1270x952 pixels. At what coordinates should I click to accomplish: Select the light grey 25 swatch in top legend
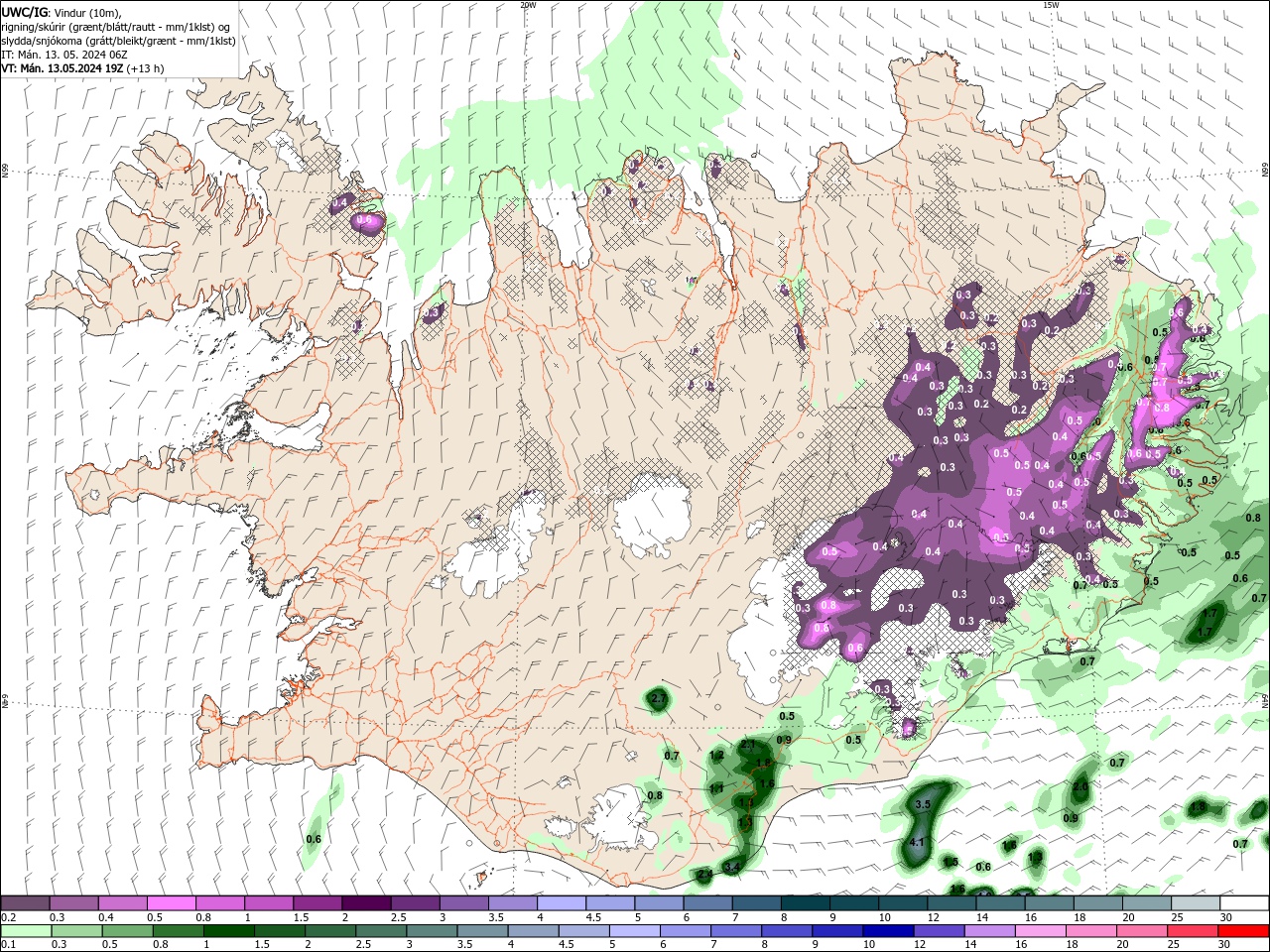point(1197,903)
